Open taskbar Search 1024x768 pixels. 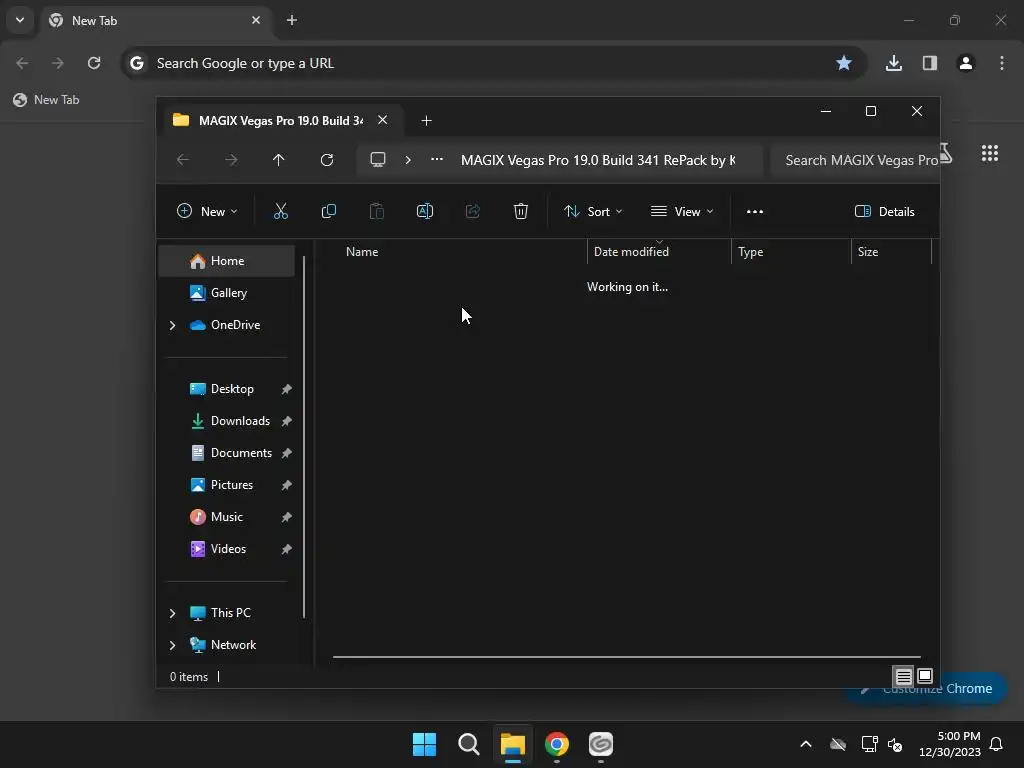click(468, 744)
